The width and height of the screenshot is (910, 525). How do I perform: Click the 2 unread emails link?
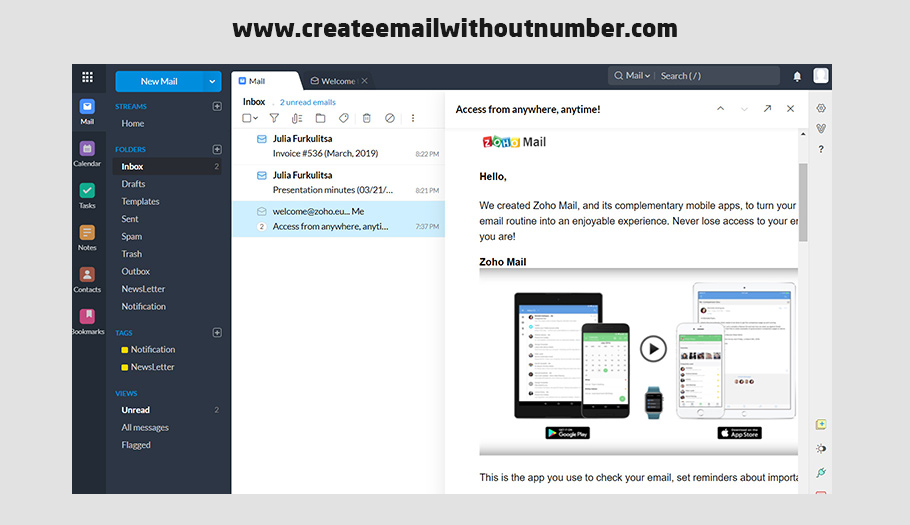pyautogui.click(x=308, y=102)
